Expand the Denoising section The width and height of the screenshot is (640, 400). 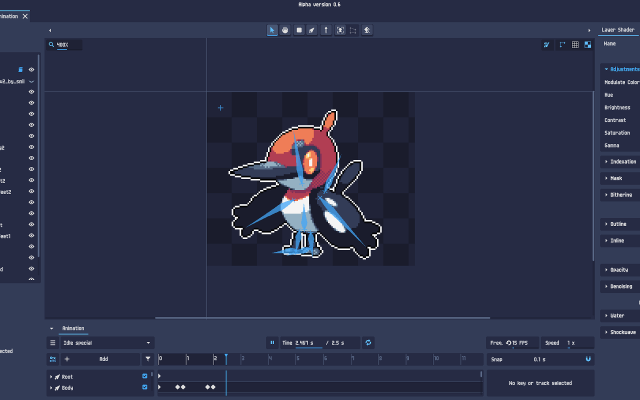[621, 287]
